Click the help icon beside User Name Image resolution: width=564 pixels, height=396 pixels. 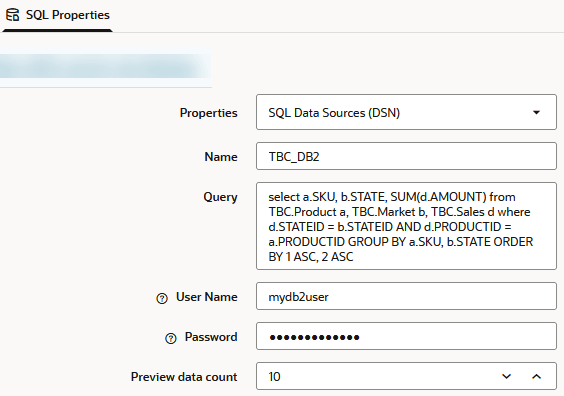[x=162, y=298]
